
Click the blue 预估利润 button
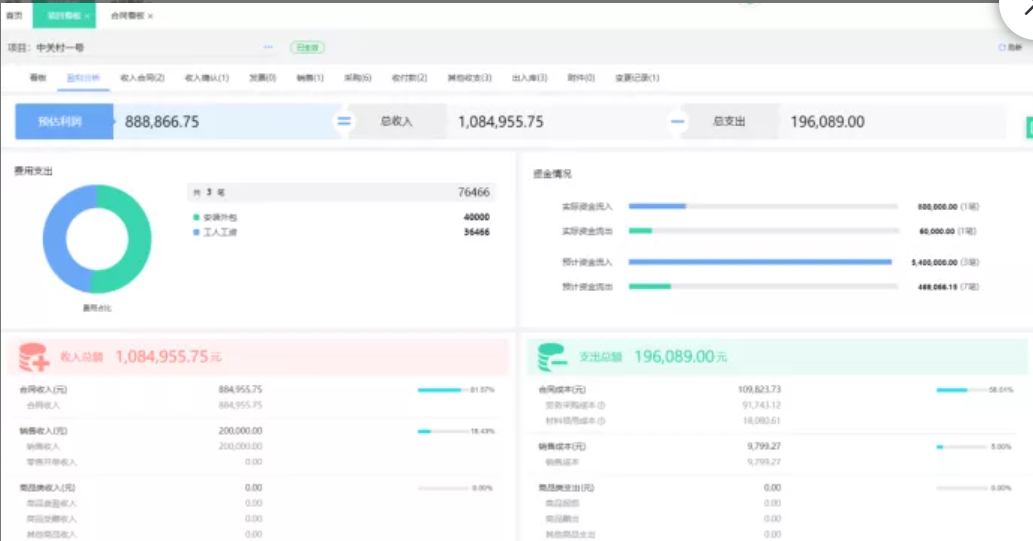(x=62, y=122)
